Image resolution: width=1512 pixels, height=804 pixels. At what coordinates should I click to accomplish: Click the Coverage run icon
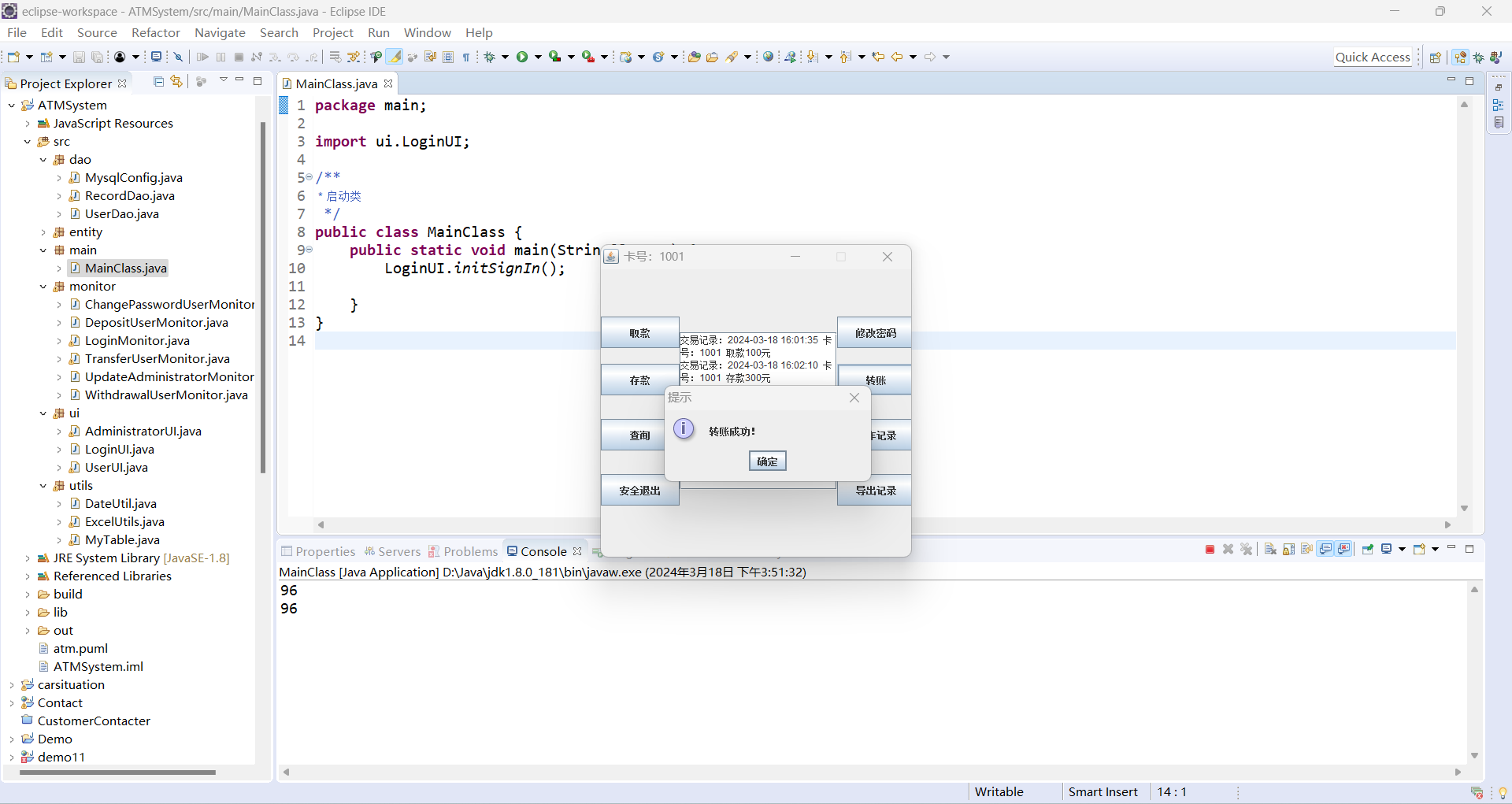(x=555, y=57)
